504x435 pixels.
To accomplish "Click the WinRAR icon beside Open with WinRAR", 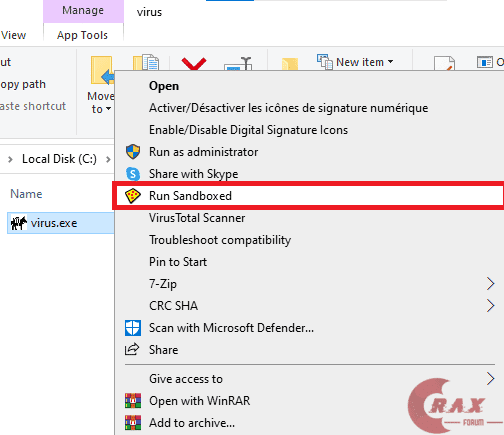I will tap(133, 401).
